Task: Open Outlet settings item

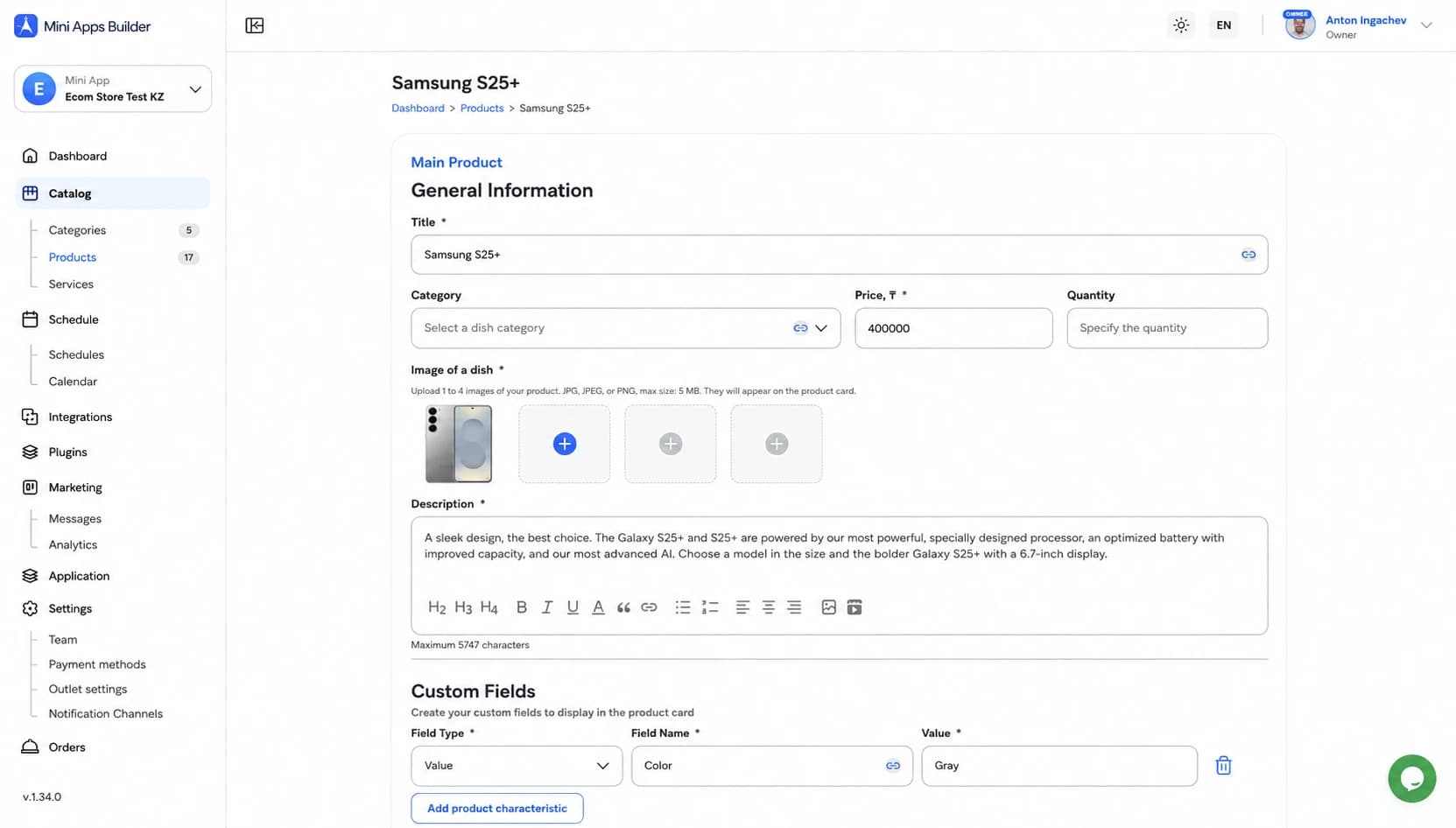Action: 88,689
